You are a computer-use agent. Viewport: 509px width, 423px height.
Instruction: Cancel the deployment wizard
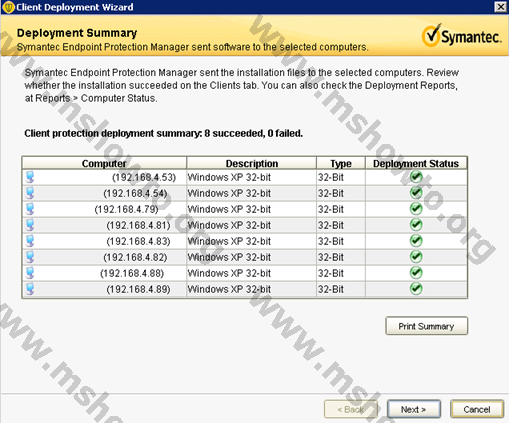477,409
